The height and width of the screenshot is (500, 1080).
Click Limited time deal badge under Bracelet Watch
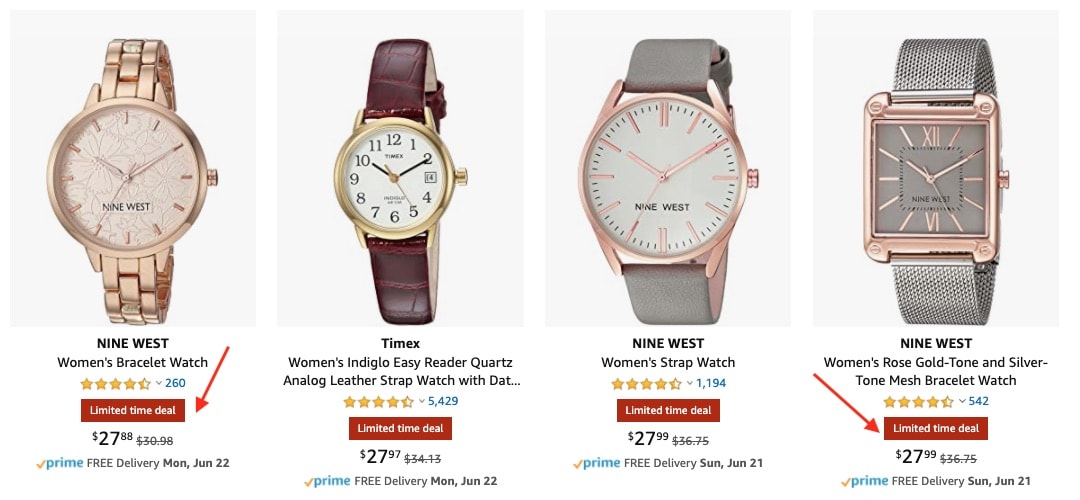click(x=133, y=410)
